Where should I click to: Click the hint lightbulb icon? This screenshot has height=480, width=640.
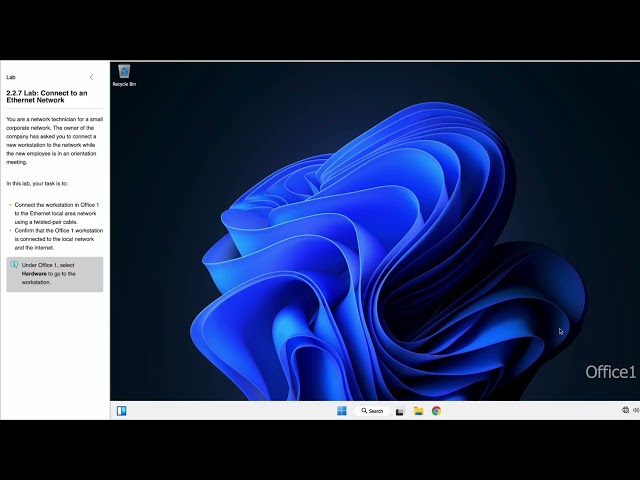tap(14, 265)
